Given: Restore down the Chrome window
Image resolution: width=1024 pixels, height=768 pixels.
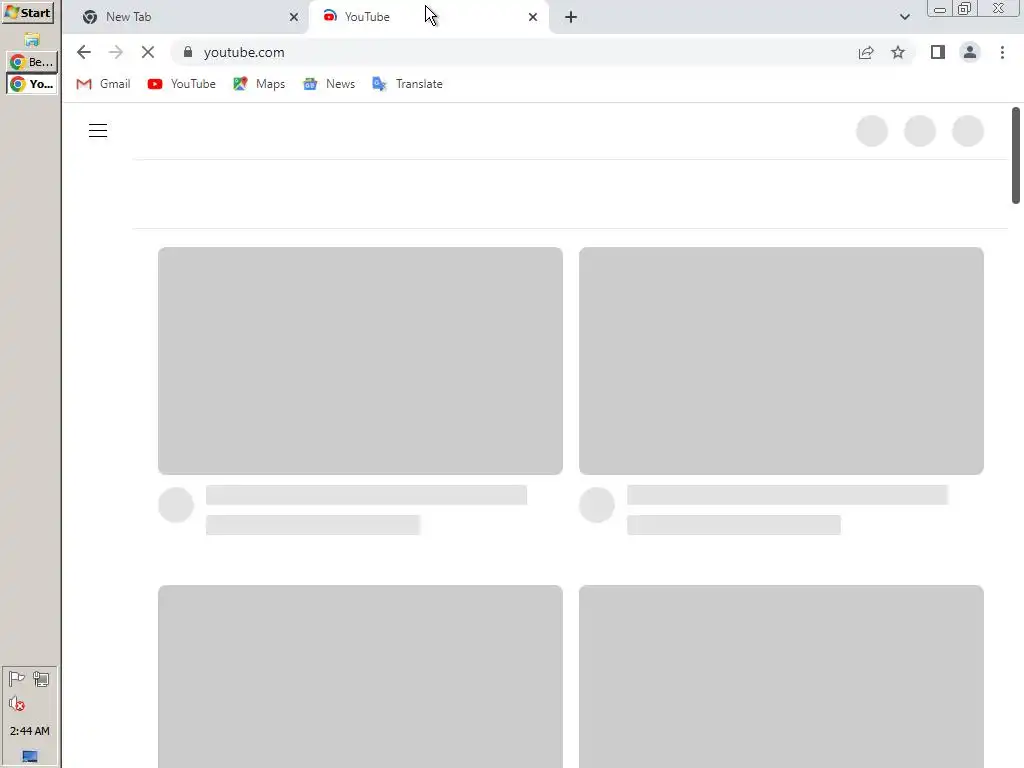Looking at the screenshot, I should click(x=964, y=9).
